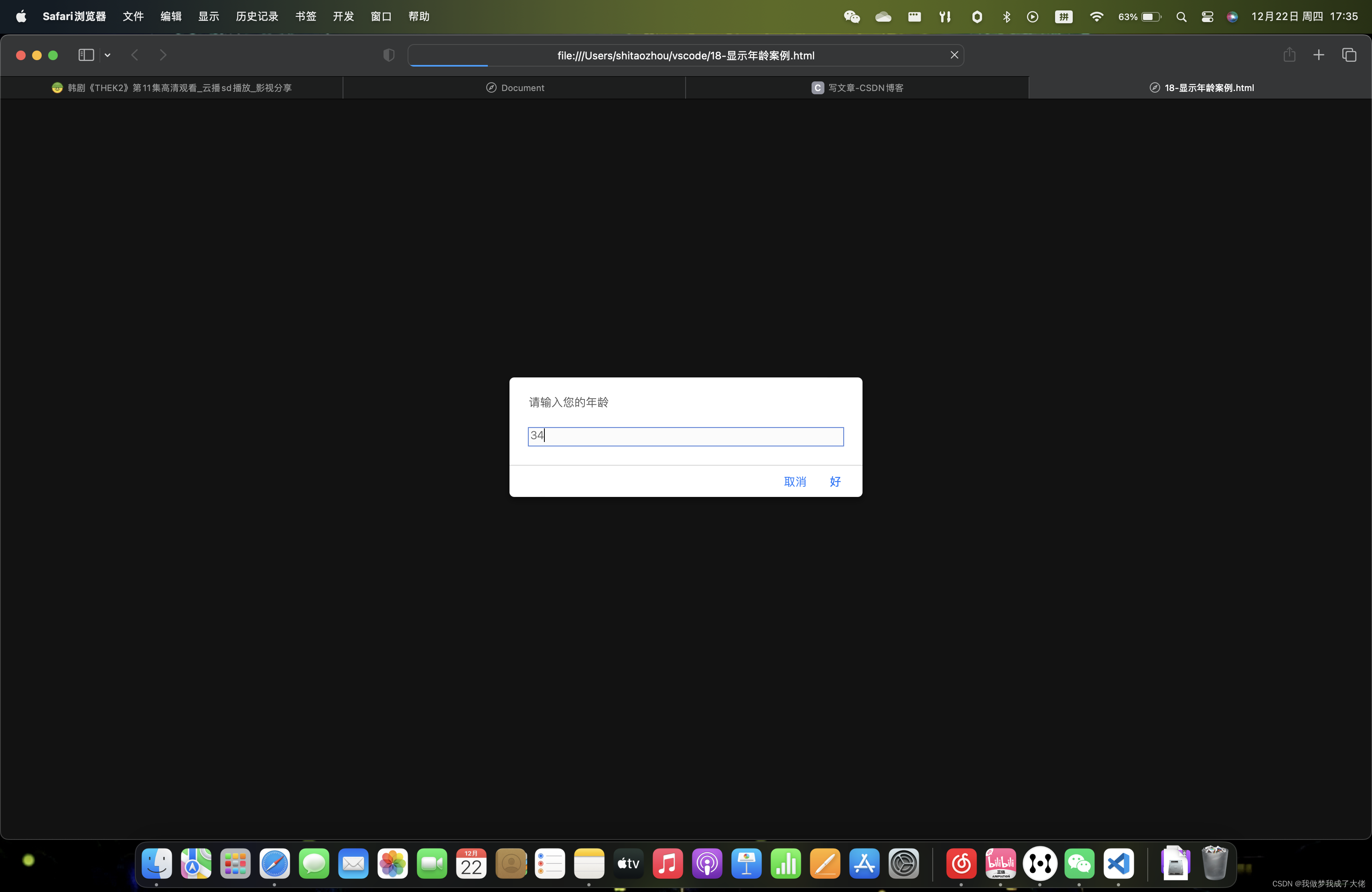
Task: Cancel the prompt with 取消
Action: (795, 482)
